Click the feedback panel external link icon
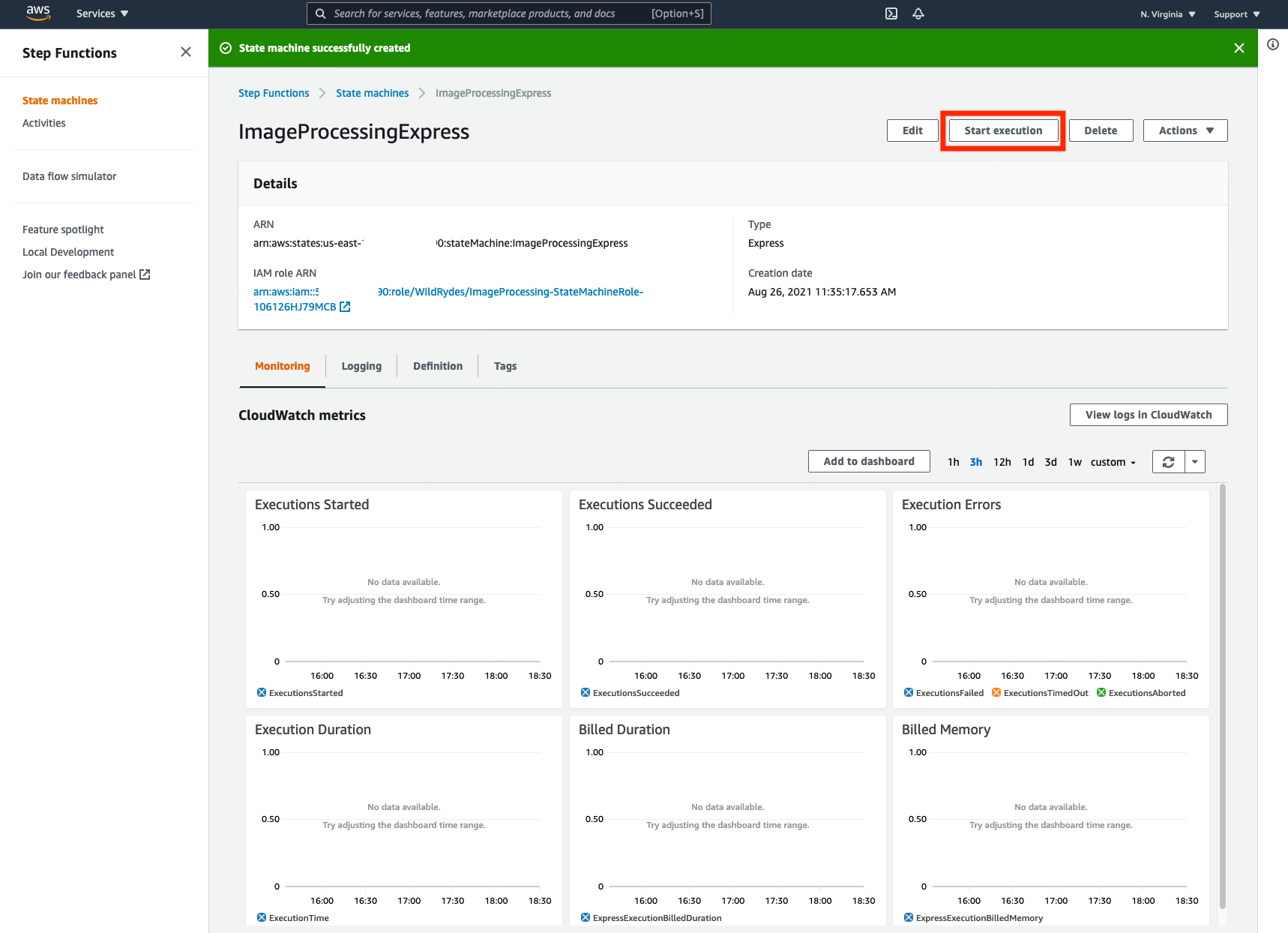This screenshot has height=933, width=1288. tap(145, 274)
